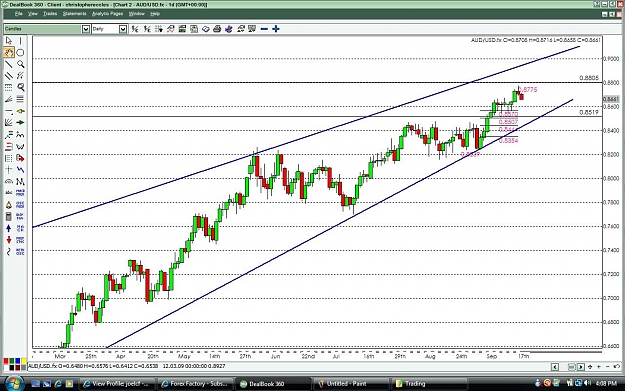
Task: Select the W pattern tool
Action: tap(20, 146)
